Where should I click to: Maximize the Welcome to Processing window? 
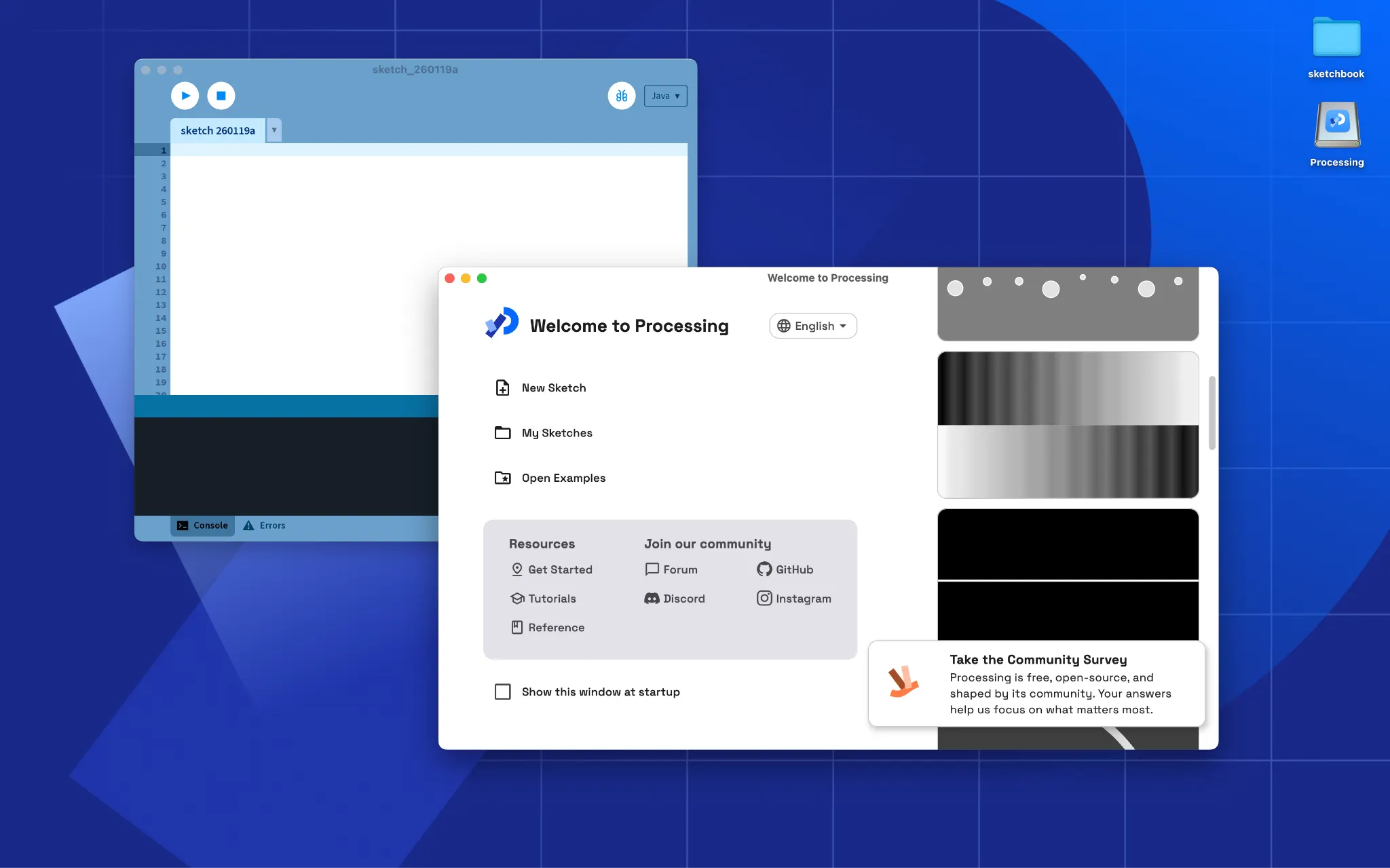pos(482,278)
